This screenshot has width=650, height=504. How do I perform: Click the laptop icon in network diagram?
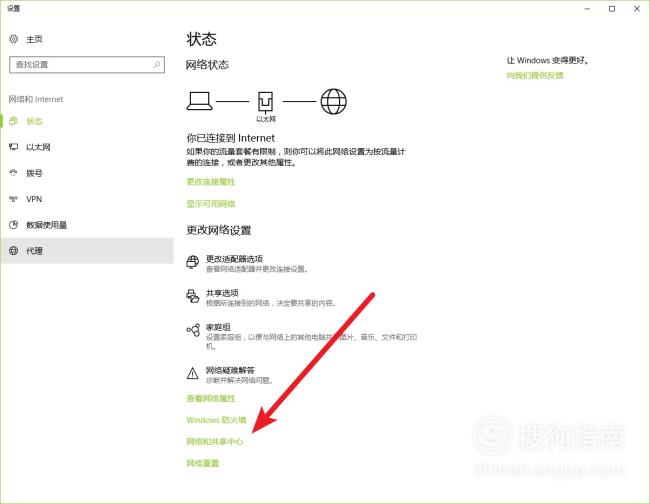point(199,101)
